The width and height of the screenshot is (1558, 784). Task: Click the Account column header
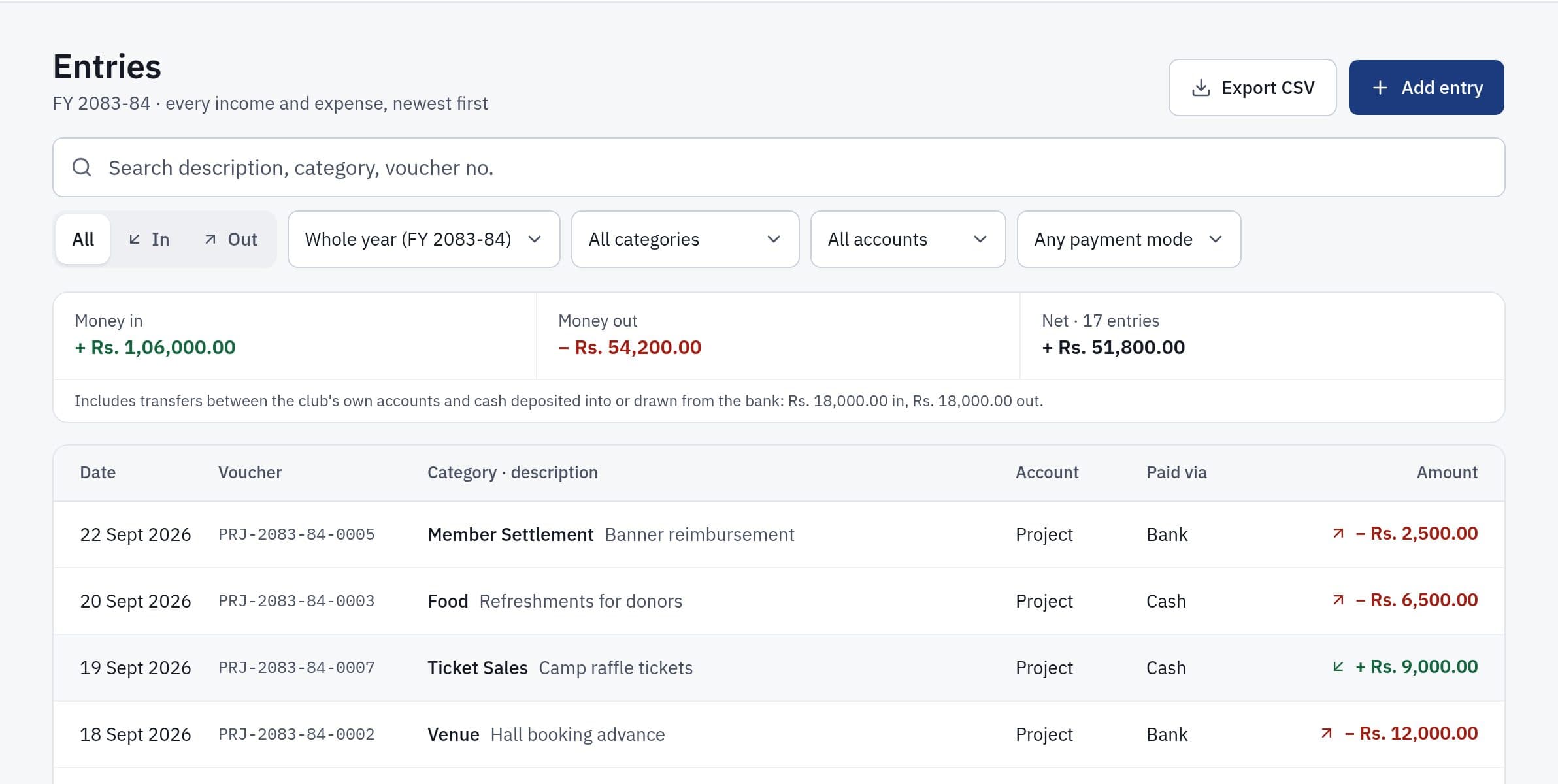click(x=1047, y=472)
